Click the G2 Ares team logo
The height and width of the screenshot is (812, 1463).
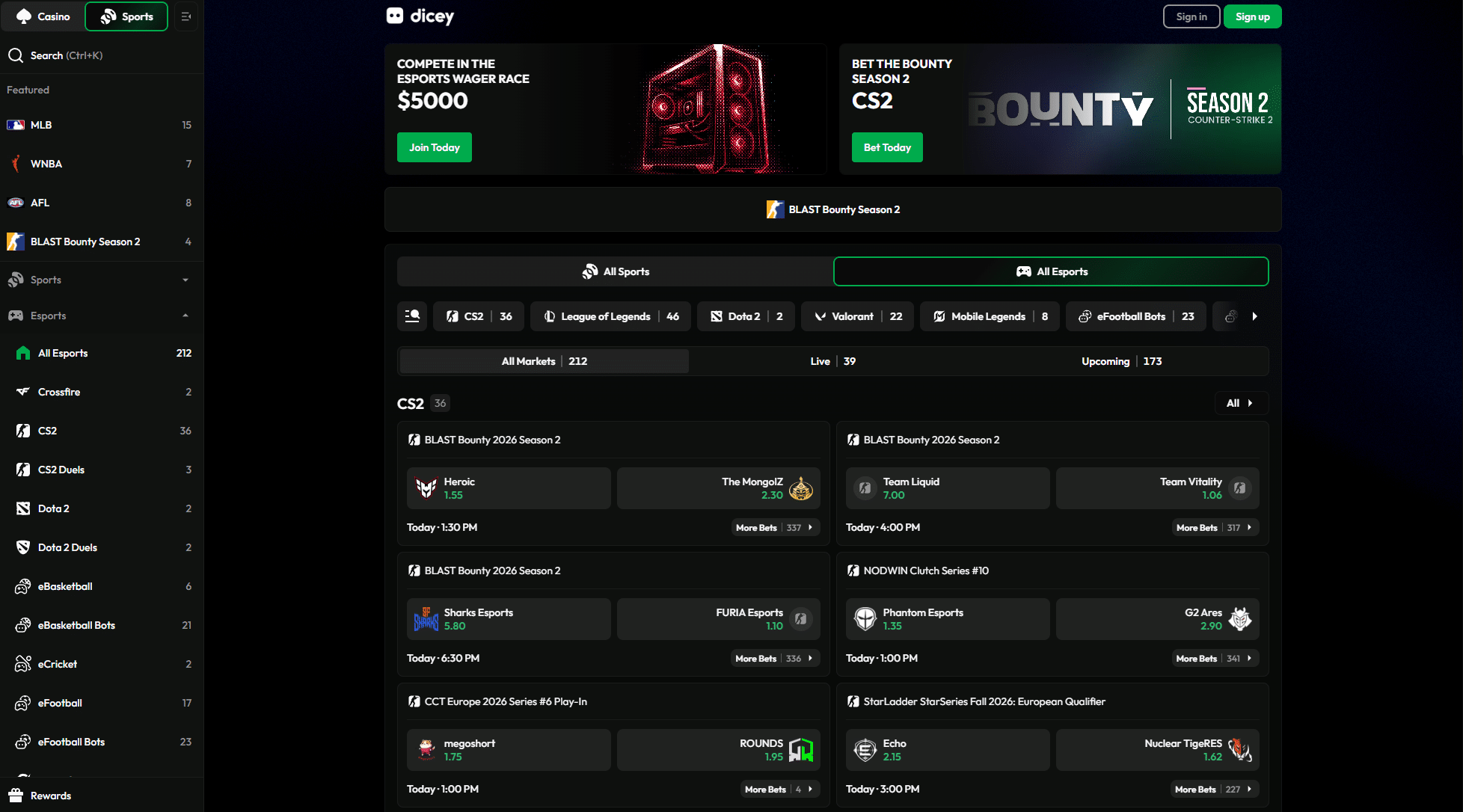[1240, 619]
